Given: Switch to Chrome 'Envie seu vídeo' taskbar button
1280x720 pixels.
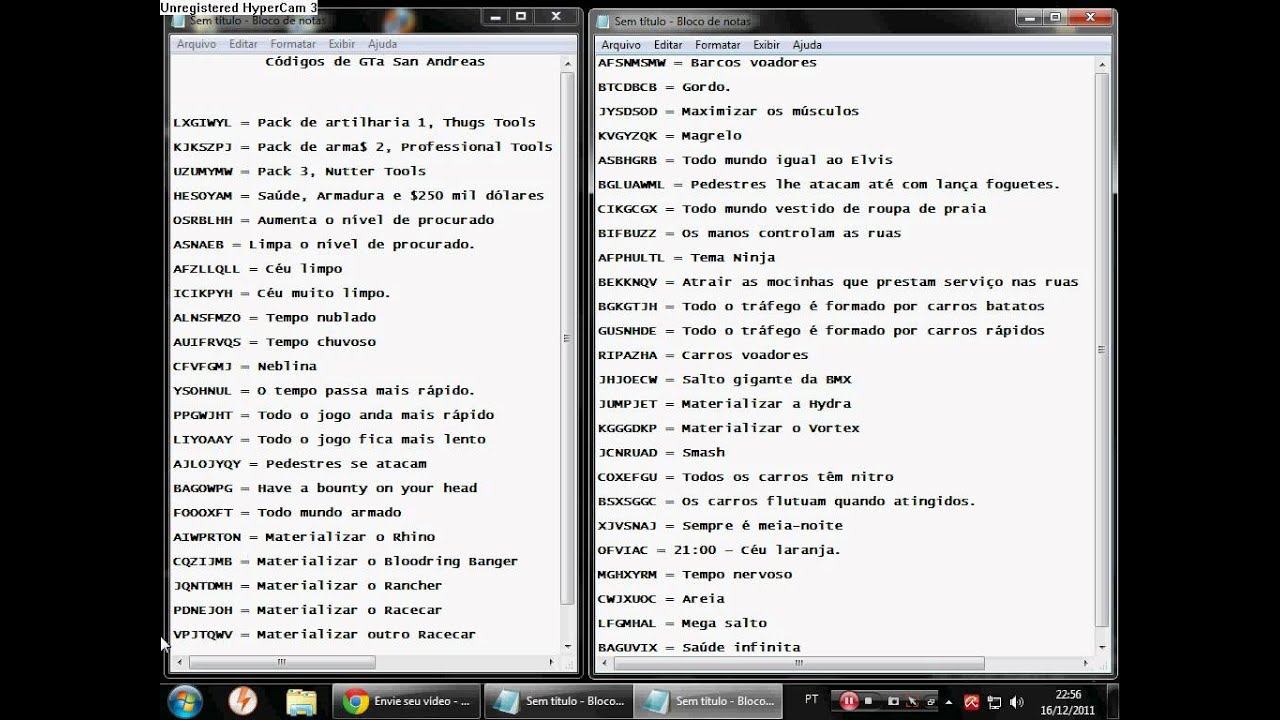Looking at the screenshot, I should click(x=406, y=701).
